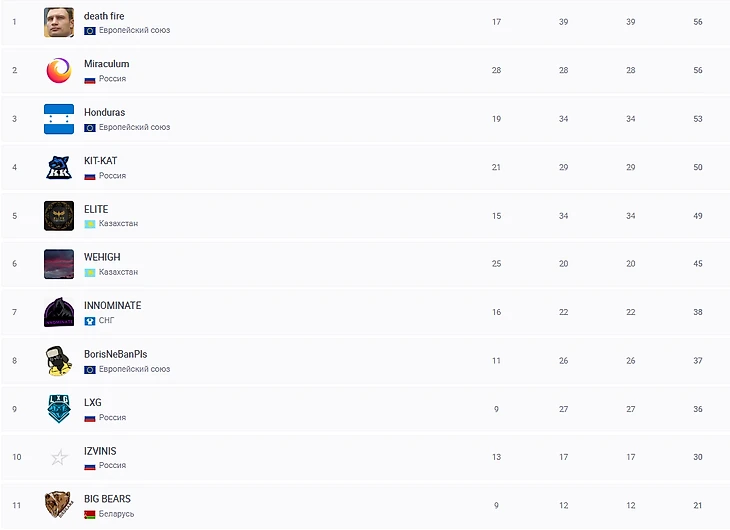Viewport: 730px width, 530px height.
Task: Open the KIT-KAT team page
Action: coord(101,161)
